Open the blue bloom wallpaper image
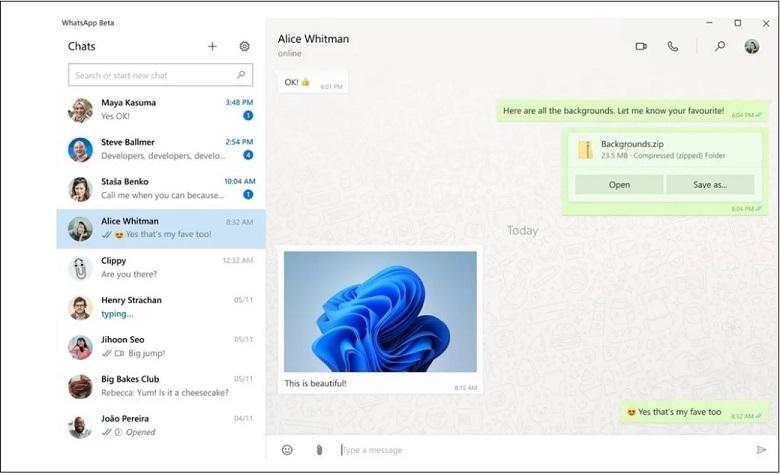The height and width of the screenshot is (474, 780). [380, 311]
